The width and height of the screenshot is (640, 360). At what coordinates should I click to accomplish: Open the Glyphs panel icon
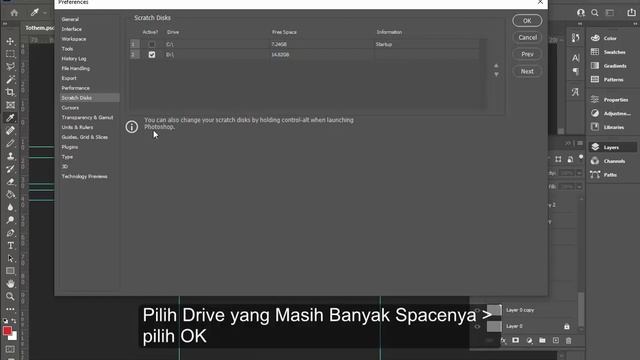pyautogui.click(x=576, y=92)
